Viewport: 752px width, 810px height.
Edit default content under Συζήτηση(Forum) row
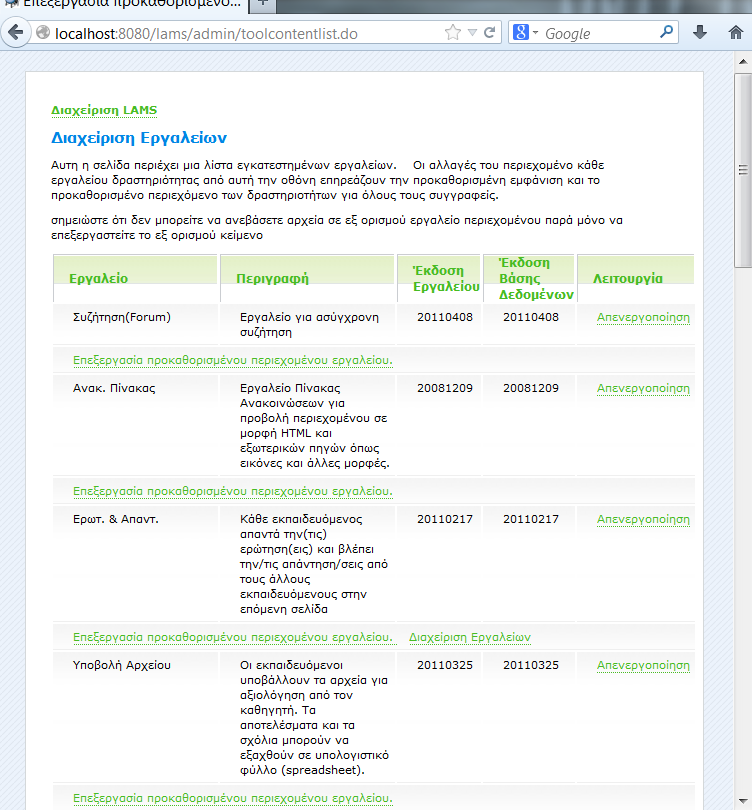click(232, 360)
